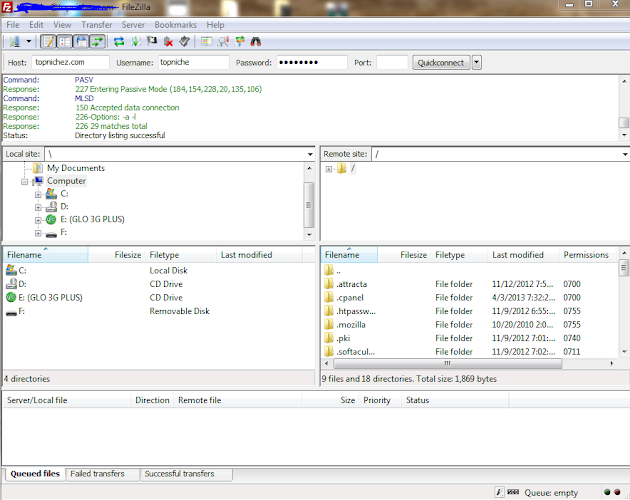This screenshot has height=500, width=630.
Task: Open the Help menu
Action: pos(215,25)
